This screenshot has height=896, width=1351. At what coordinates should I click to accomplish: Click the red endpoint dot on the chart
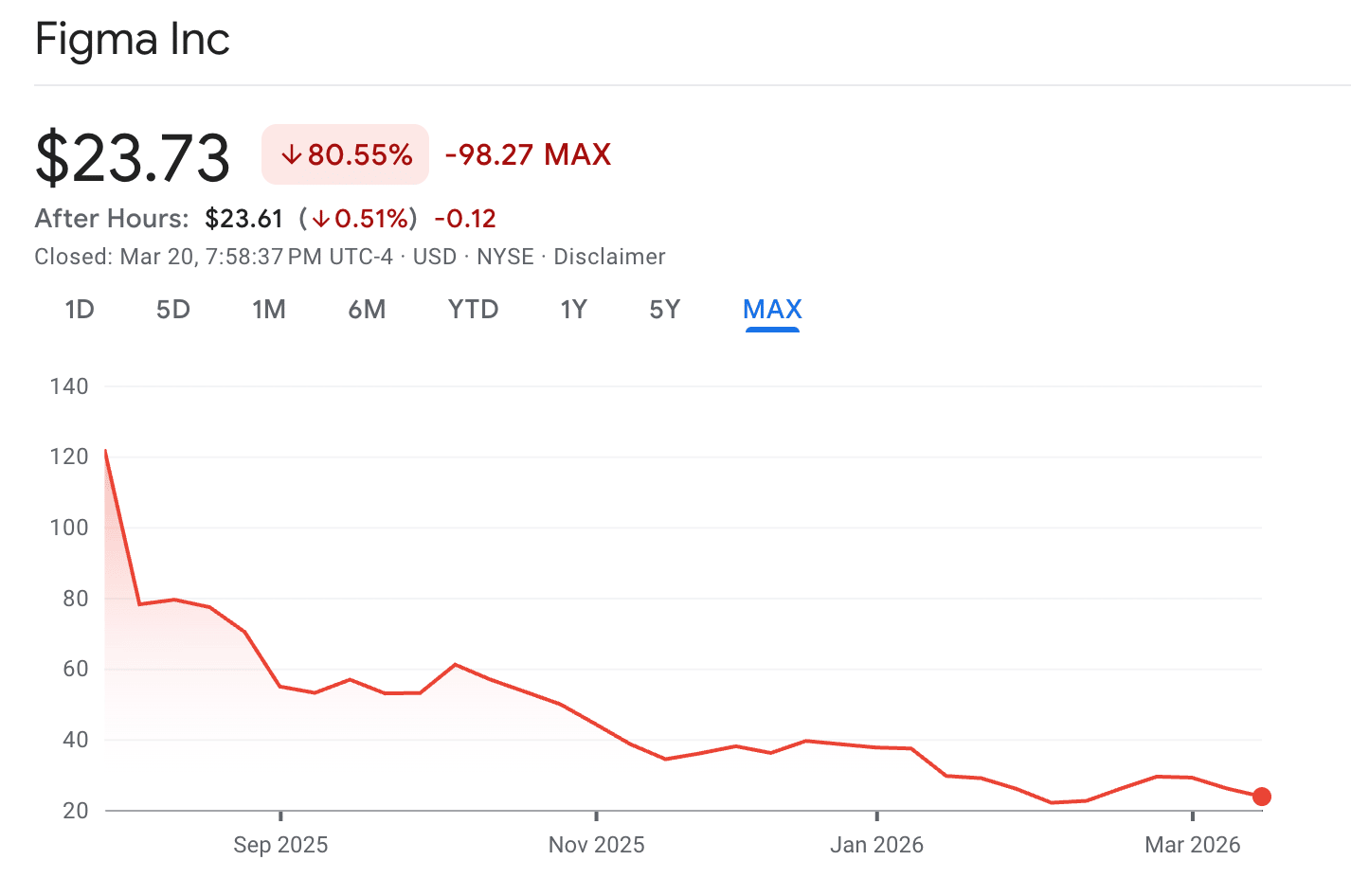click(x=1261, y=797)
